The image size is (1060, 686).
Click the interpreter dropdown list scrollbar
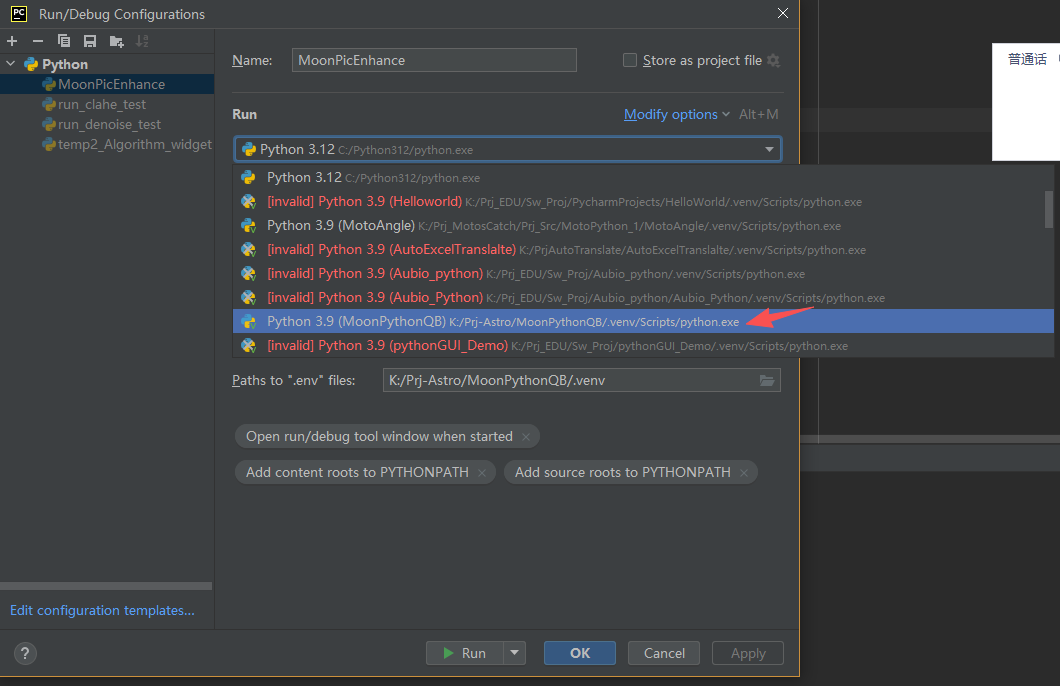(x=1049, y=210)
